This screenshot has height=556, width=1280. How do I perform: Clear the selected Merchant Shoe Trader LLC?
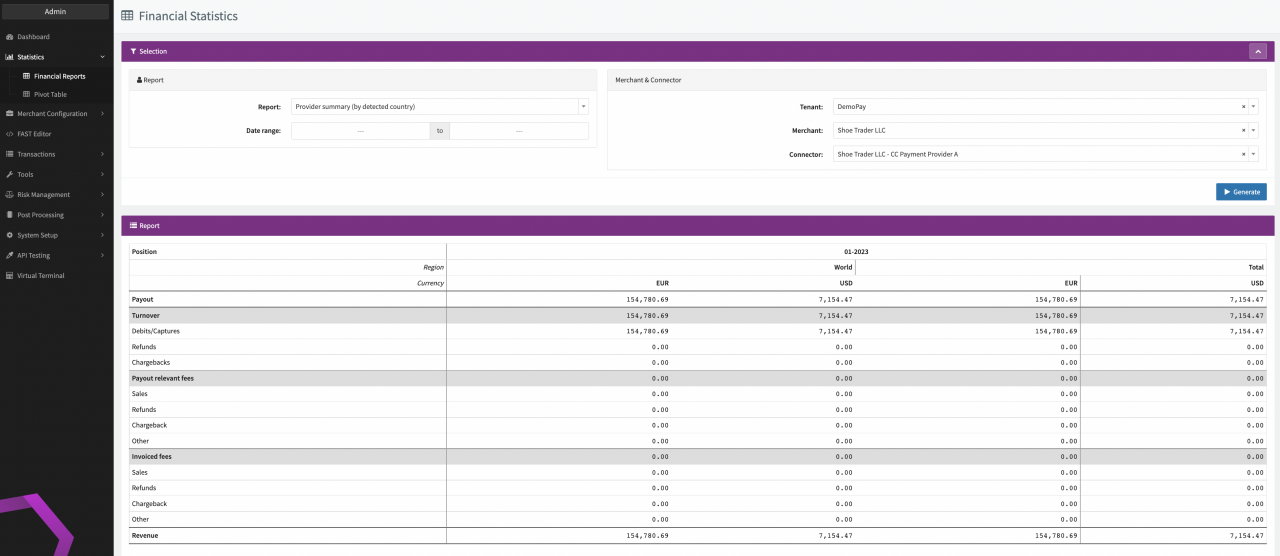[1244, 130]
